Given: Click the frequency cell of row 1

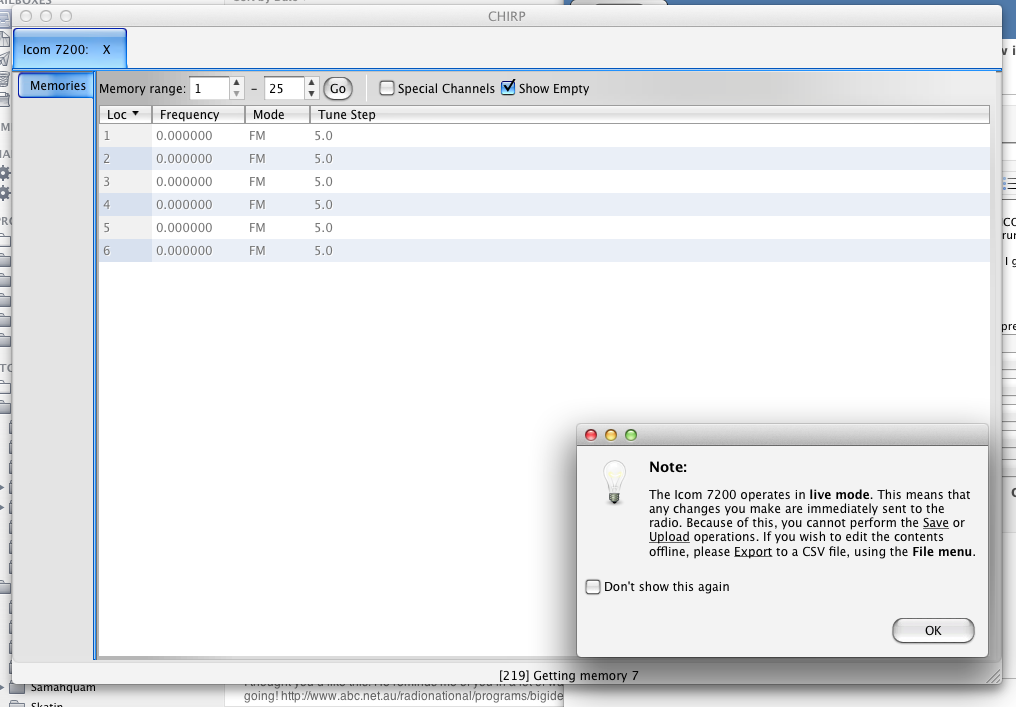Looking at the screenshot, I should click(x=198, y=136).
